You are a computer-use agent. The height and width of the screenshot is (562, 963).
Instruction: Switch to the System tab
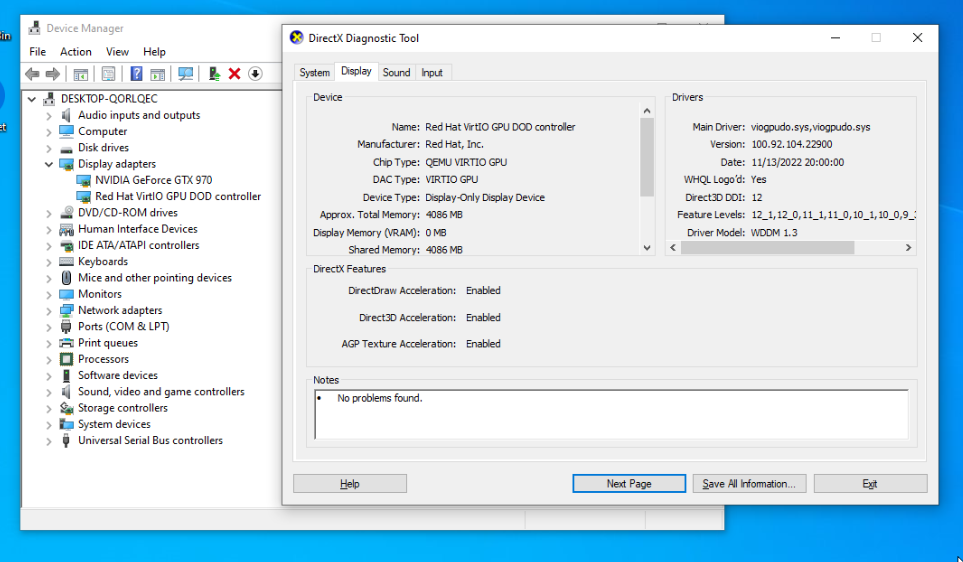pos(314,72)
